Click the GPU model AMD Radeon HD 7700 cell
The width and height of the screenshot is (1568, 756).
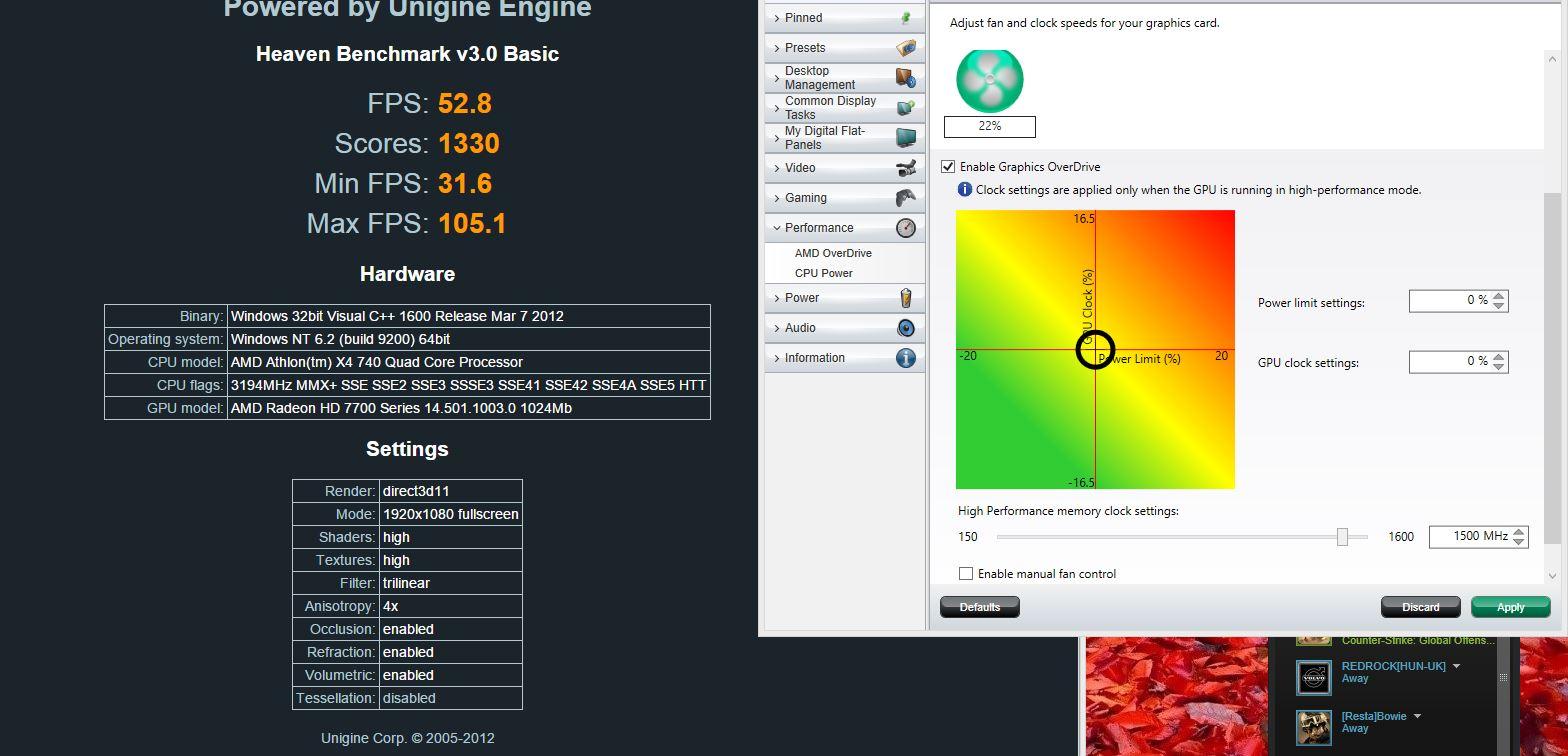tap(469, 408)
